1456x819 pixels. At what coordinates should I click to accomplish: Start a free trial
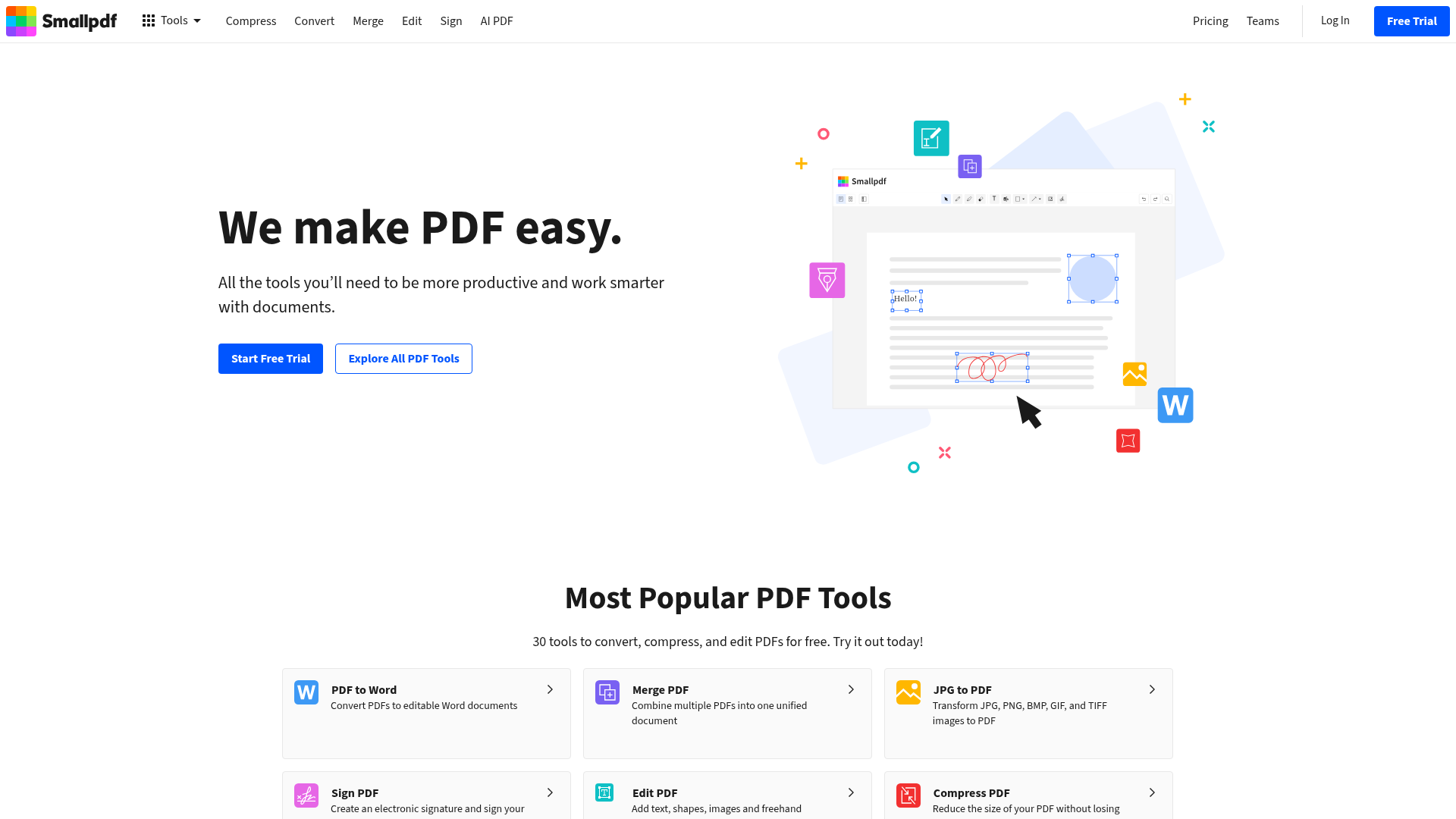(x=270, y=358)
